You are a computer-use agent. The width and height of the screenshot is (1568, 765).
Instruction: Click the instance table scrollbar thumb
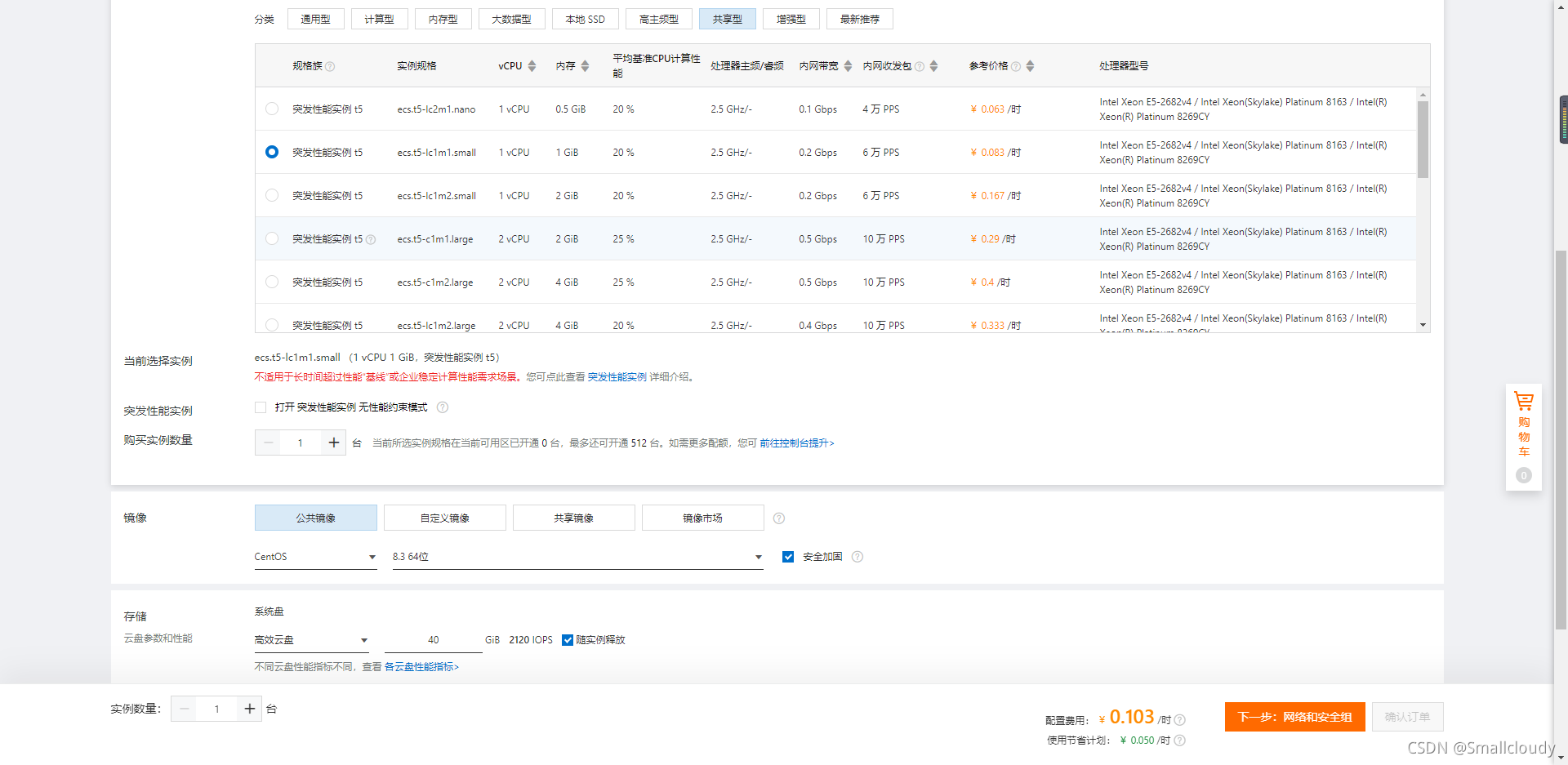(1423, 140)
